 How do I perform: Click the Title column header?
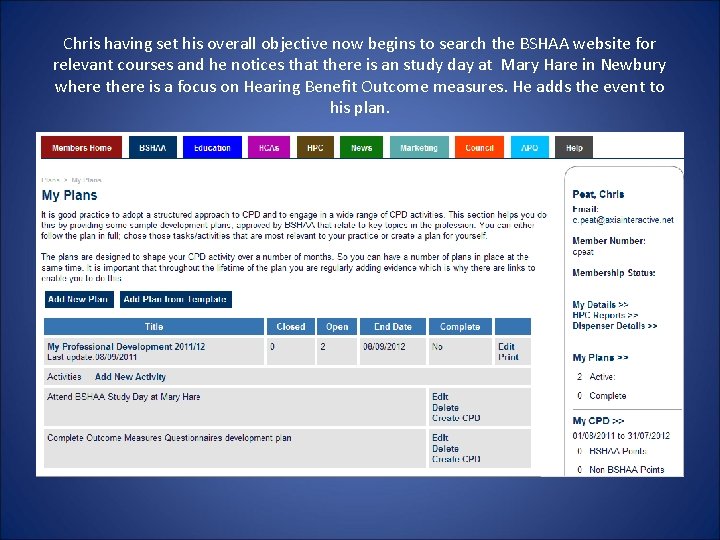(154, 326)
